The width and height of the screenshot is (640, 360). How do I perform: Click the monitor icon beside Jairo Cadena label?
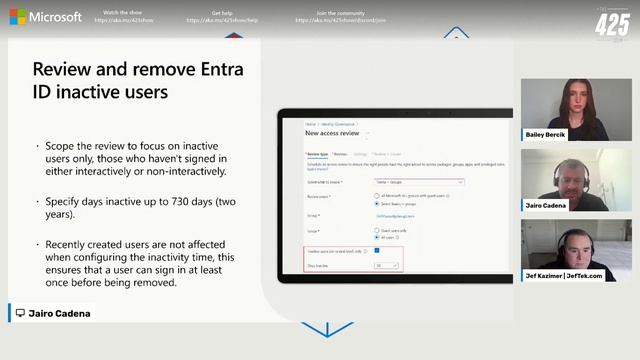coord(20,313)
